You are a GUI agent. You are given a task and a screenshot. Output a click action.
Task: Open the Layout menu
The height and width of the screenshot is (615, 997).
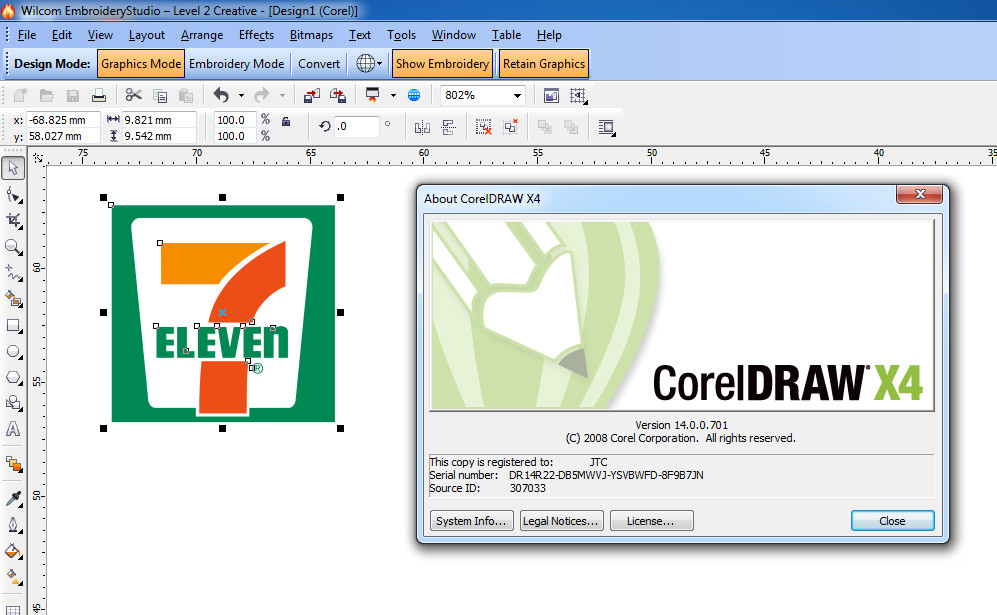pos(146,35)
